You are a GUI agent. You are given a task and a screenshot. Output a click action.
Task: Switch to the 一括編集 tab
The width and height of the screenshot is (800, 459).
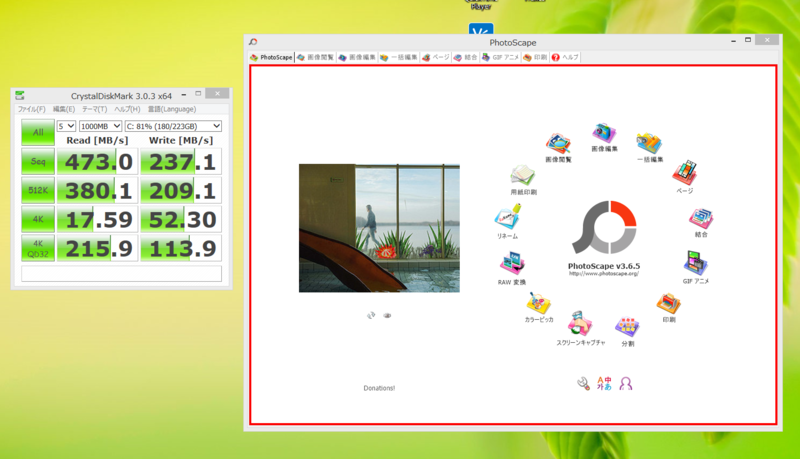(398, 57)
